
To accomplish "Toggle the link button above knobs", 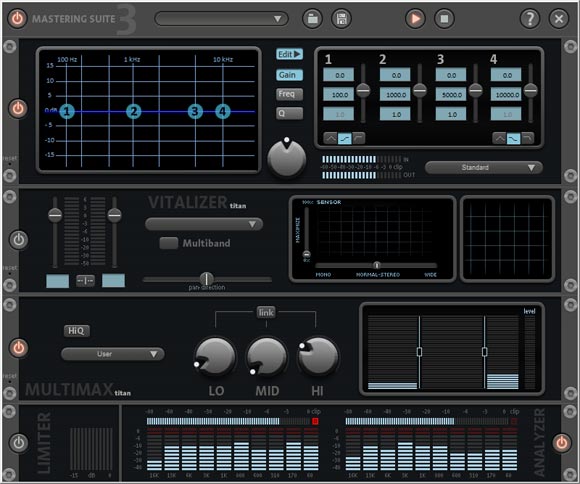I will [x=266, y=312].
